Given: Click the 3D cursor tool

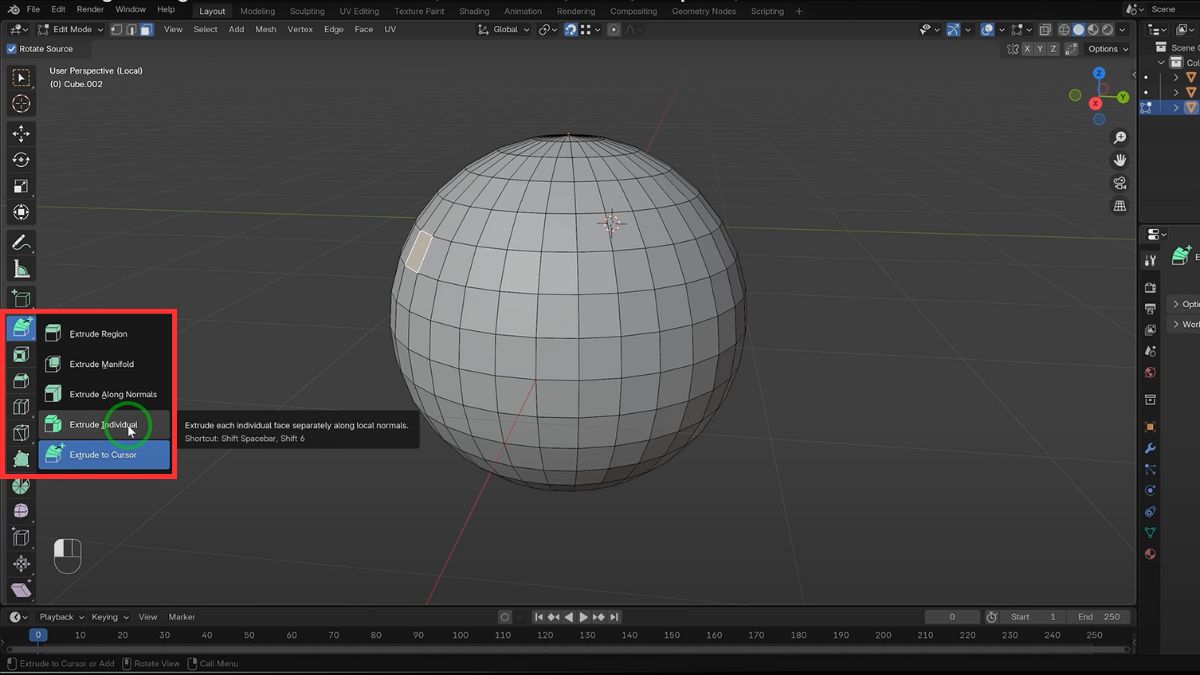Looking at the screenshot, I should click(20, 104).
